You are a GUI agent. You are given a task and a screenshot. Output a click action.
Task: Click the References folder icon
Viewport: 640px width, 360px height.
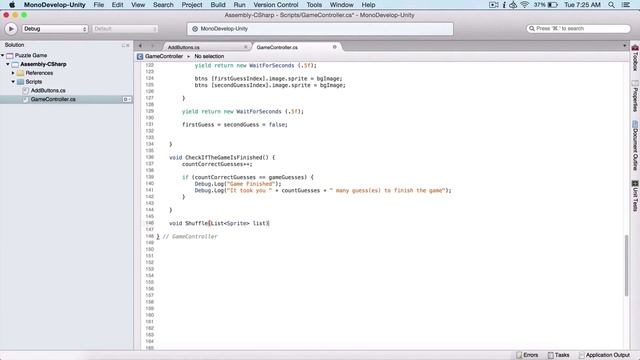click(20, 73)
